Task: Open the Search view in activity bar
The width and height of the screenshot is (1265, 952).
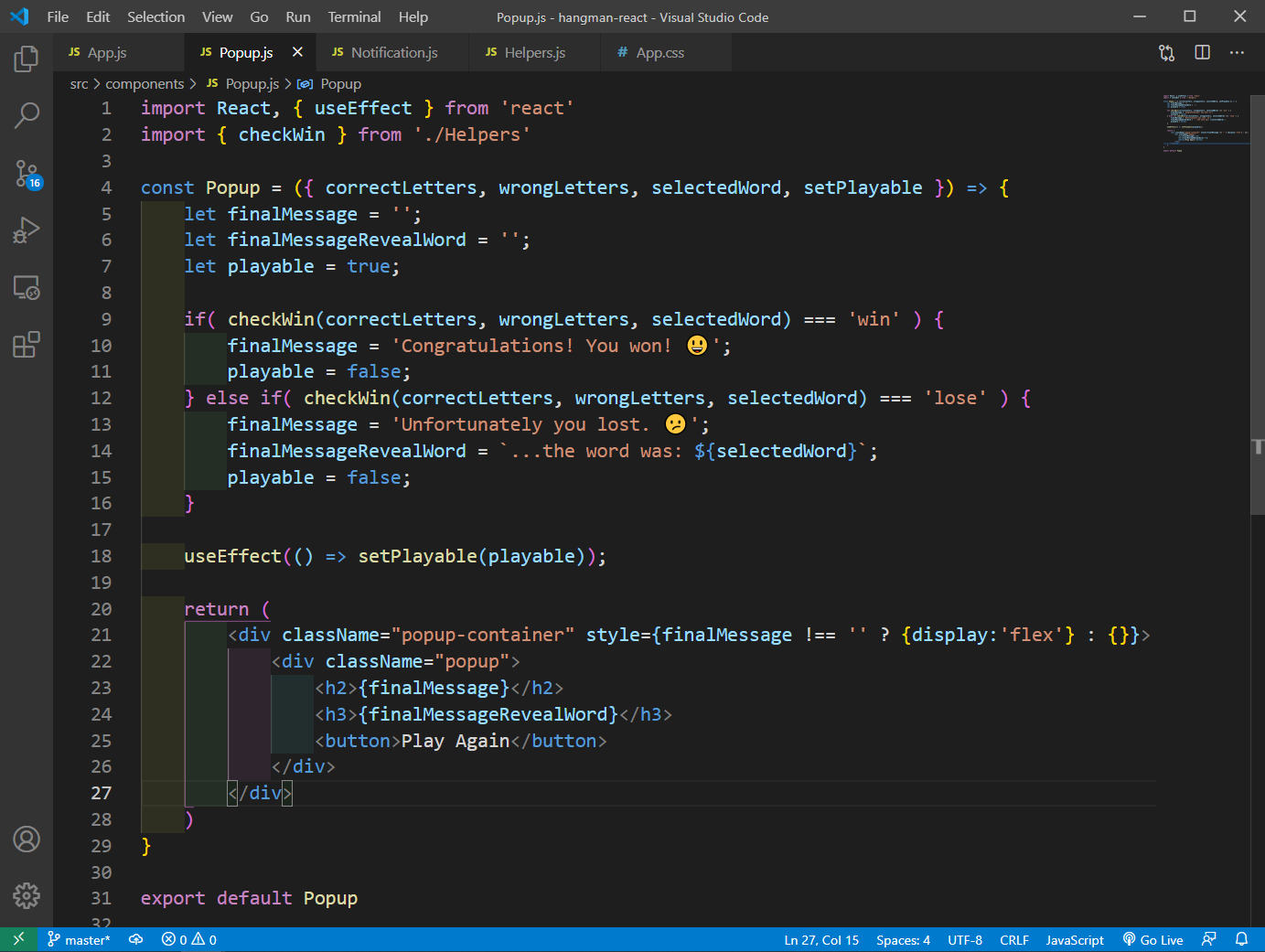Action: click(27, 115)
